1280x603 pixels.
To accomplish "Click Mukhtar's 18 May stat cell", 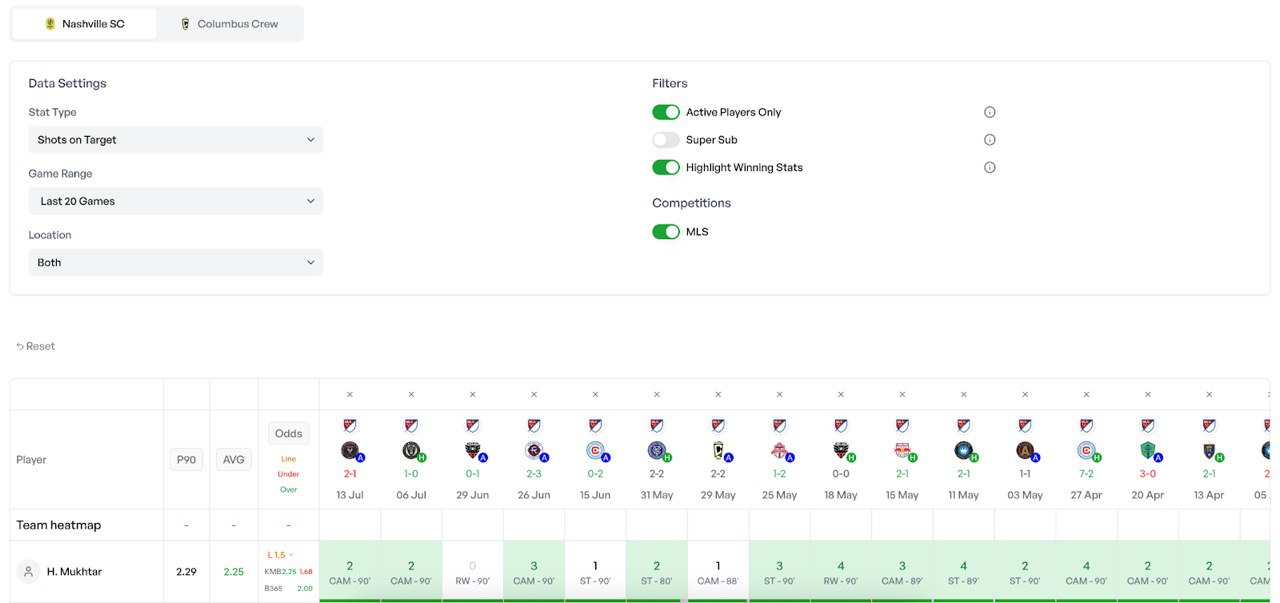I will [x=841, y=572].
